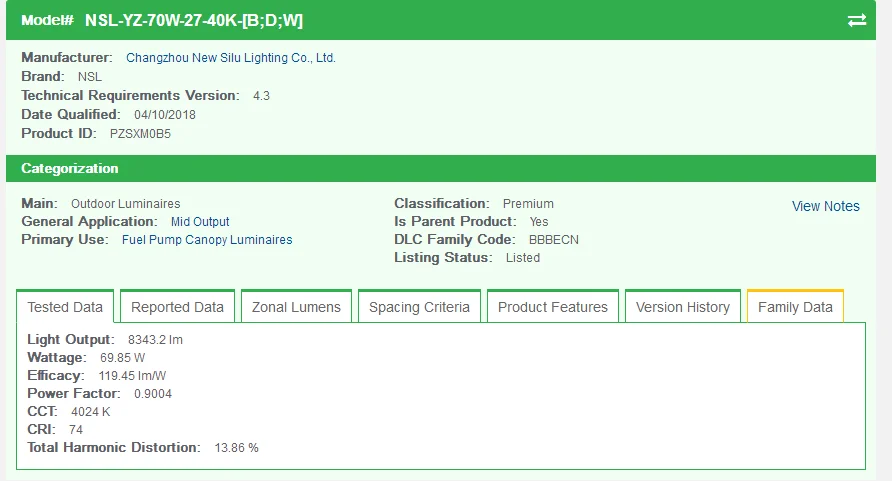Image resolution: width=892 pixels, height=481 pixels.
Task: Click the Light Output value 8343.2 lm
Action: [x=155, y=340]
